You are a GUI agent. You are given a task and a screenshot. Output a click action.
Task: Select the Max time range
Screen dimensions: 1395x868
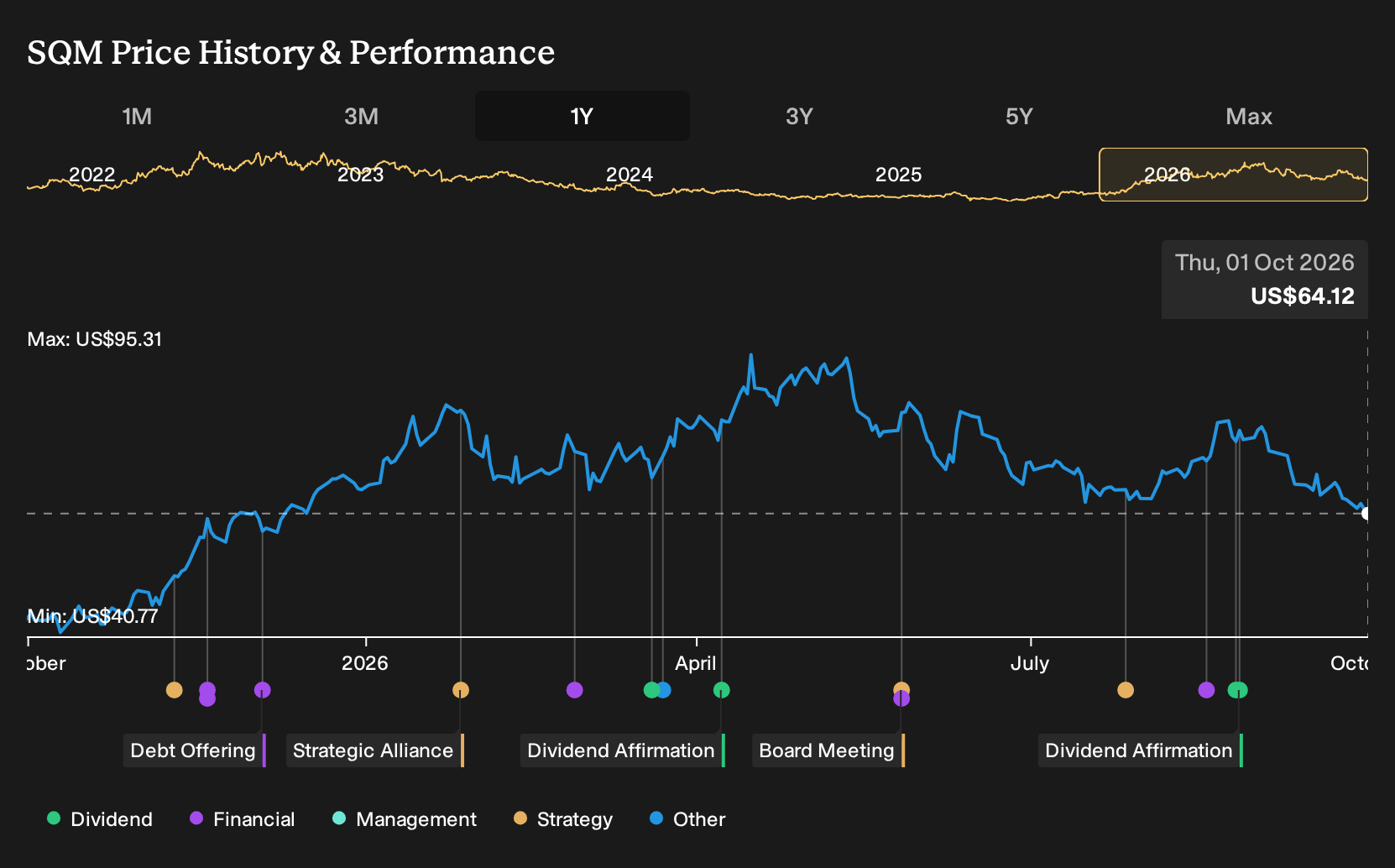(1249, 116)
